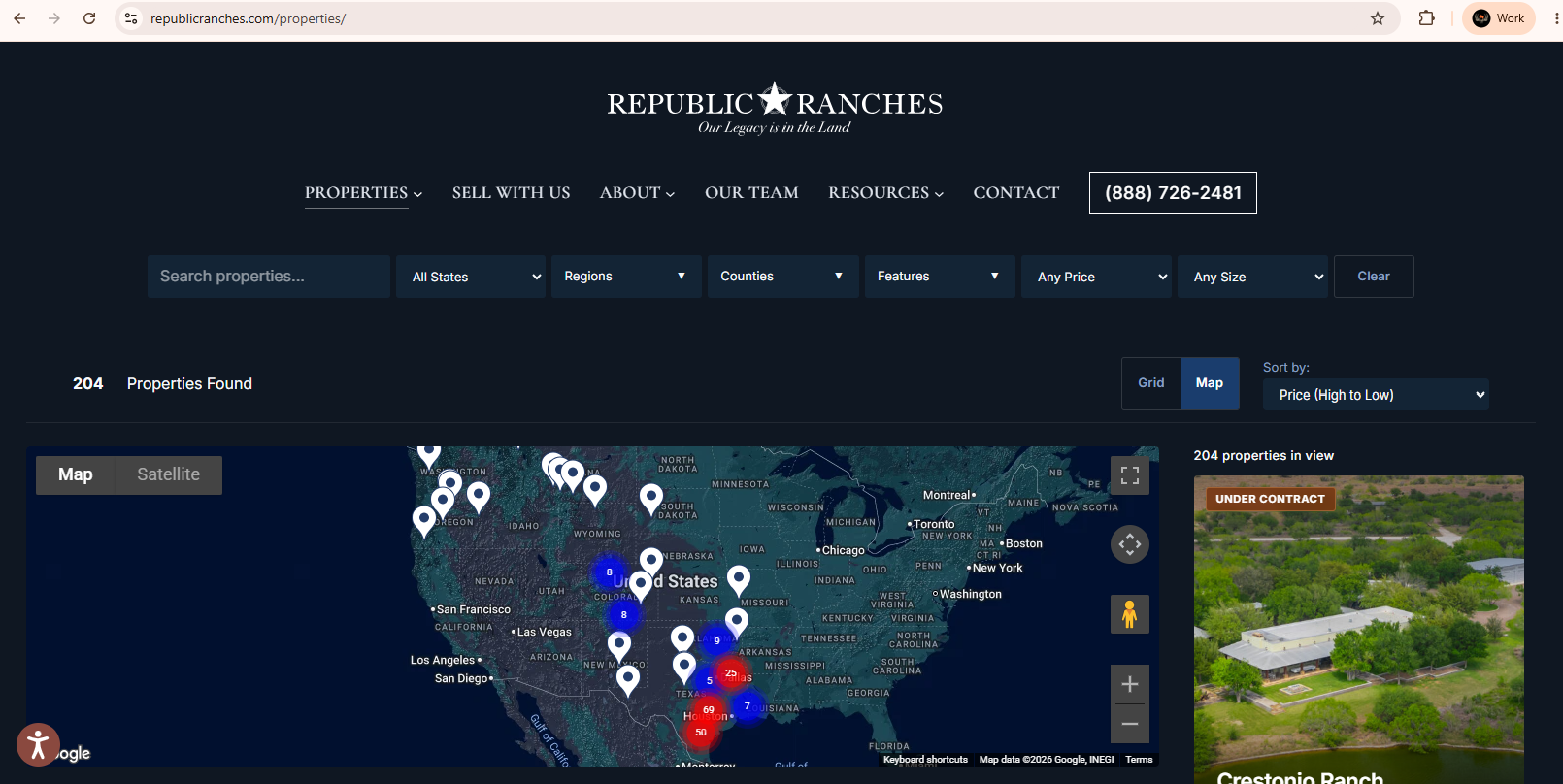The image size is (1563, 784).
Task: Open the Any Size dropdown
Action: tap(1252, 277)
